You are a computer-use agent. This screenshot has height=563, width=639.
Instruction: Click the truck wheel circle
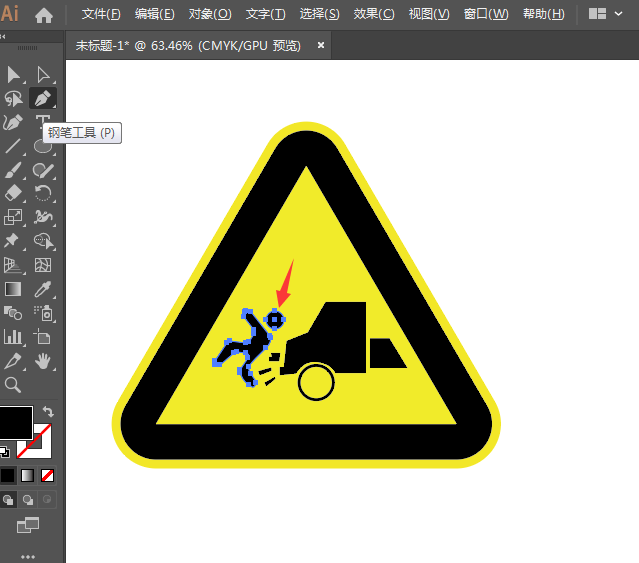click(316, 382)
